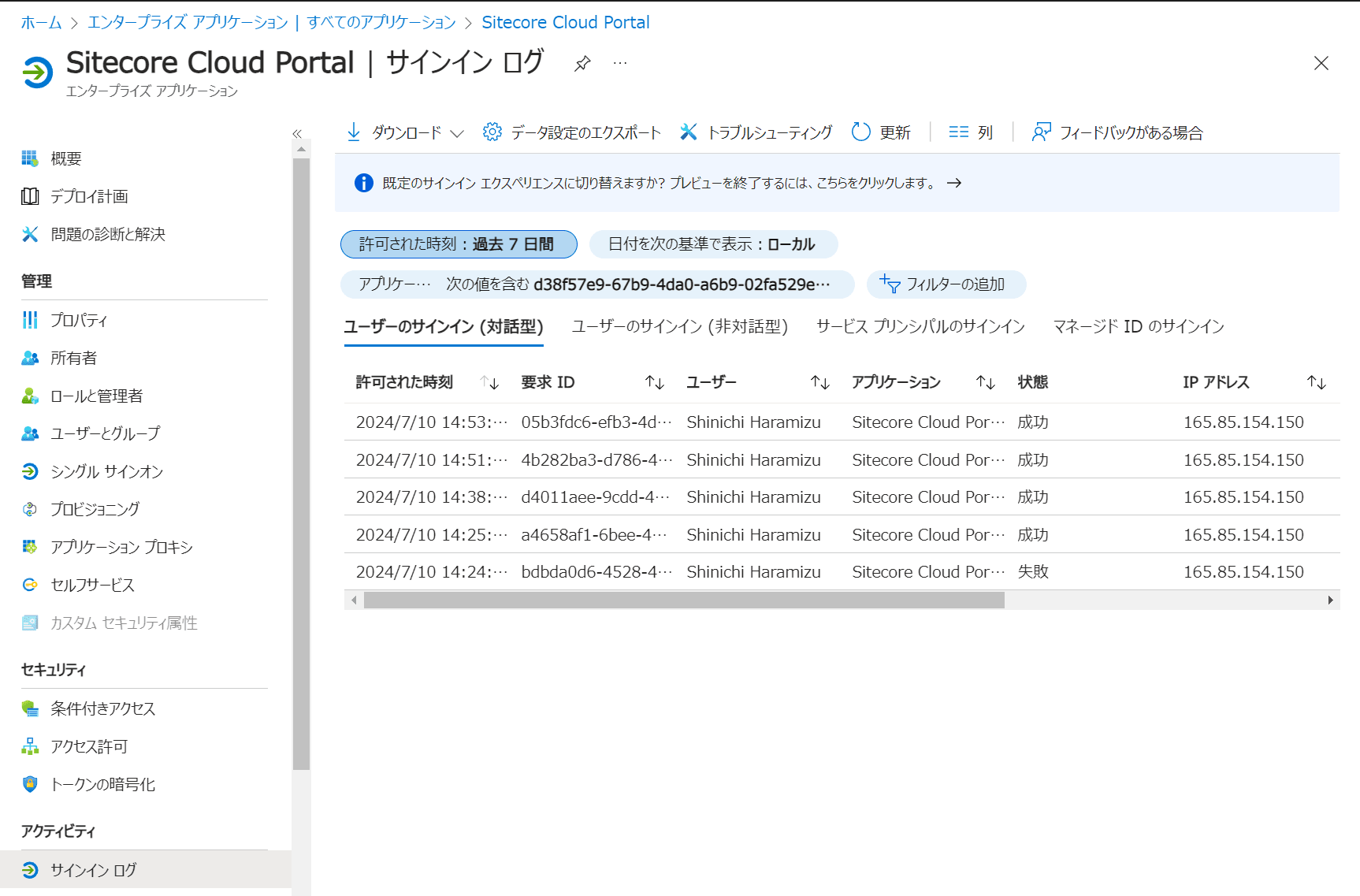The image size is (1360, 896).
Task: Switch to ユーザーのサインイン (非対話型) tab
Action: coord(679,326)
